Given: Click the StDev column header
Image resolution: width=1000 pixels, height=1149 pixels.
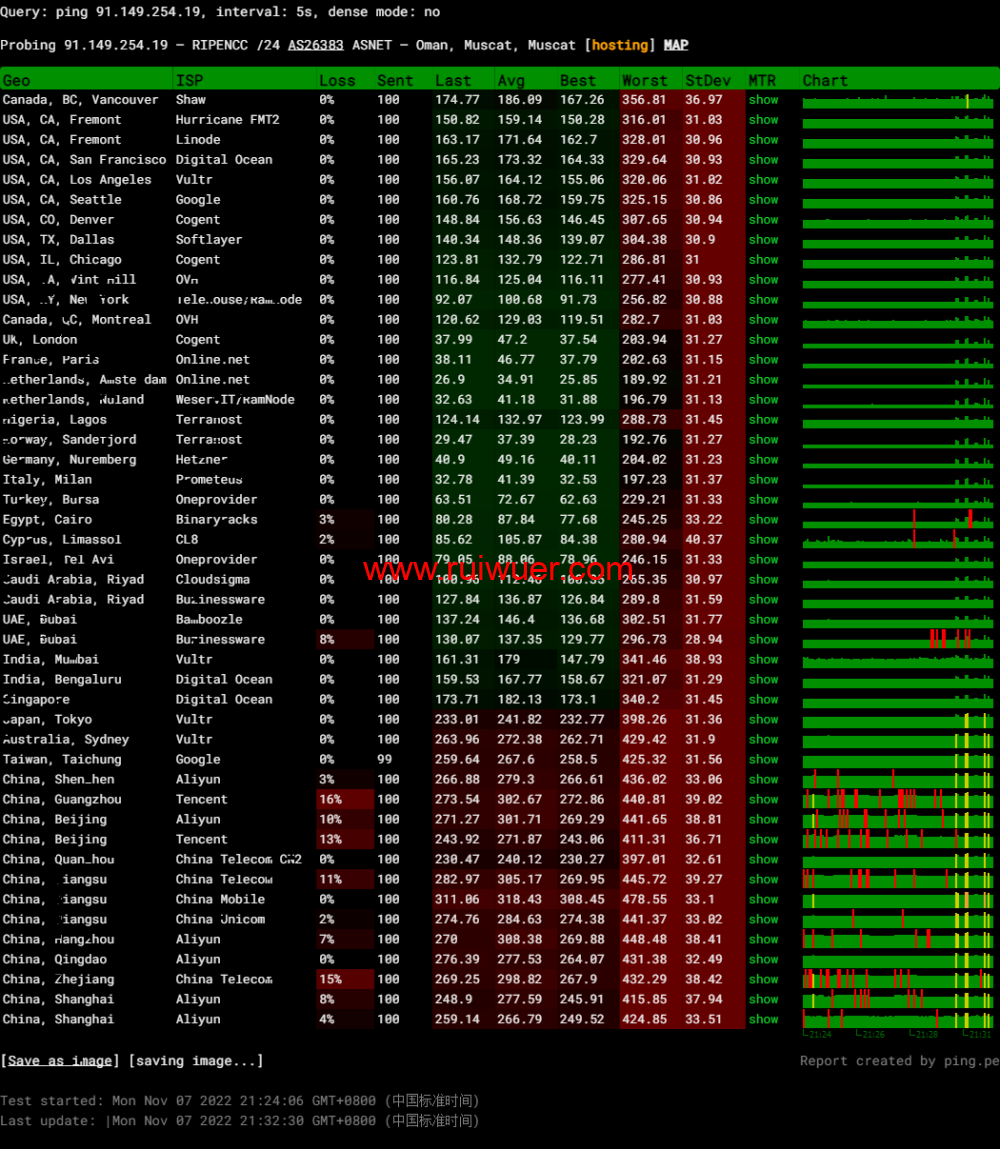Looking at the screenshot, I should (x=708, y=80).
